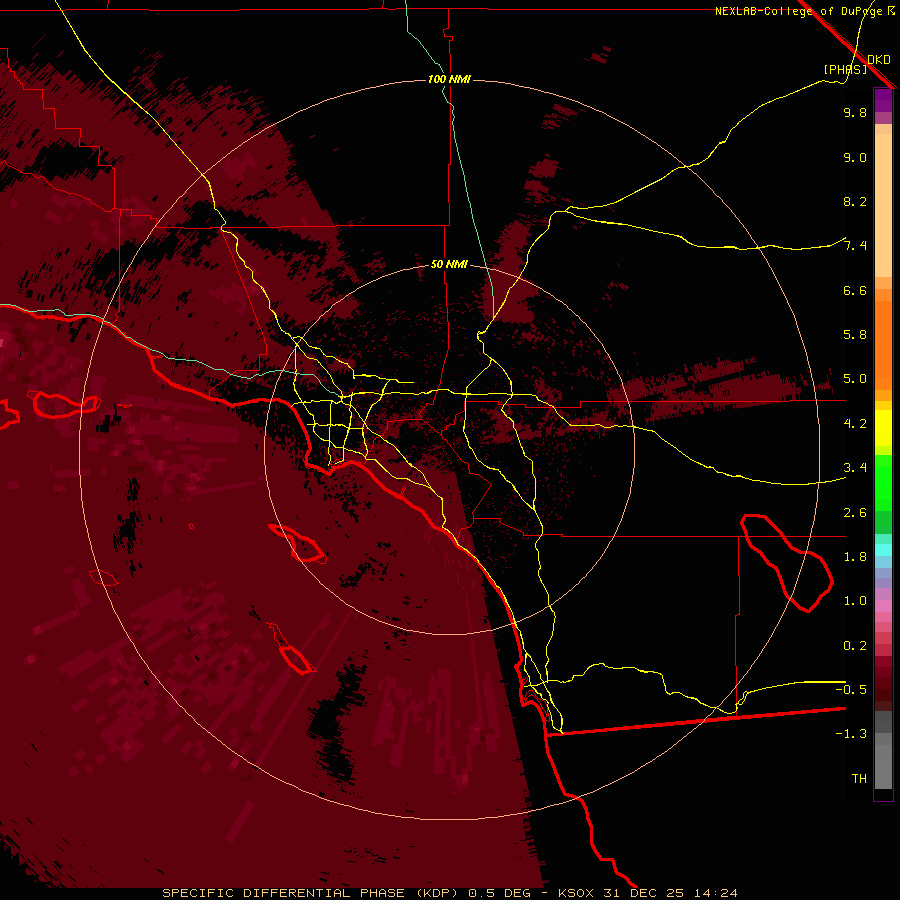Click the -1.3 scale value
This screenshot has height=900, width=900.
[x=851, y=734]
